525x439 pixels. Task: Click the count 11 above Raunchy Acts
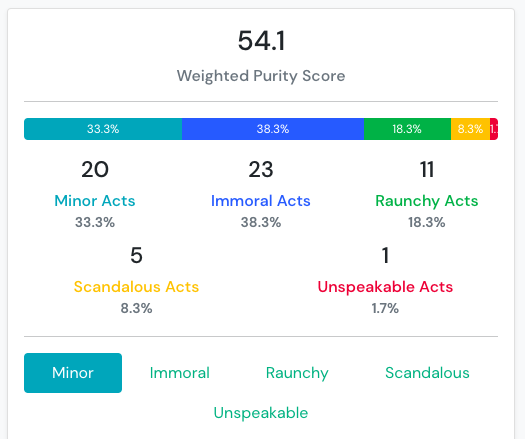427,169
